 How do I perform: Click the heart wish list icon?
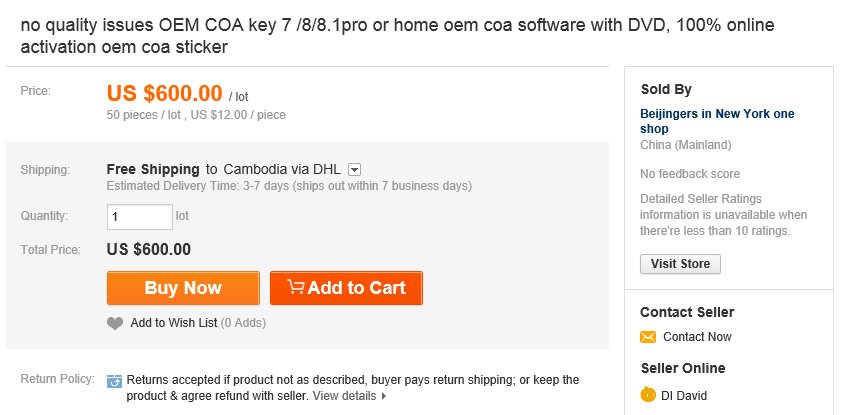(115, 323)
